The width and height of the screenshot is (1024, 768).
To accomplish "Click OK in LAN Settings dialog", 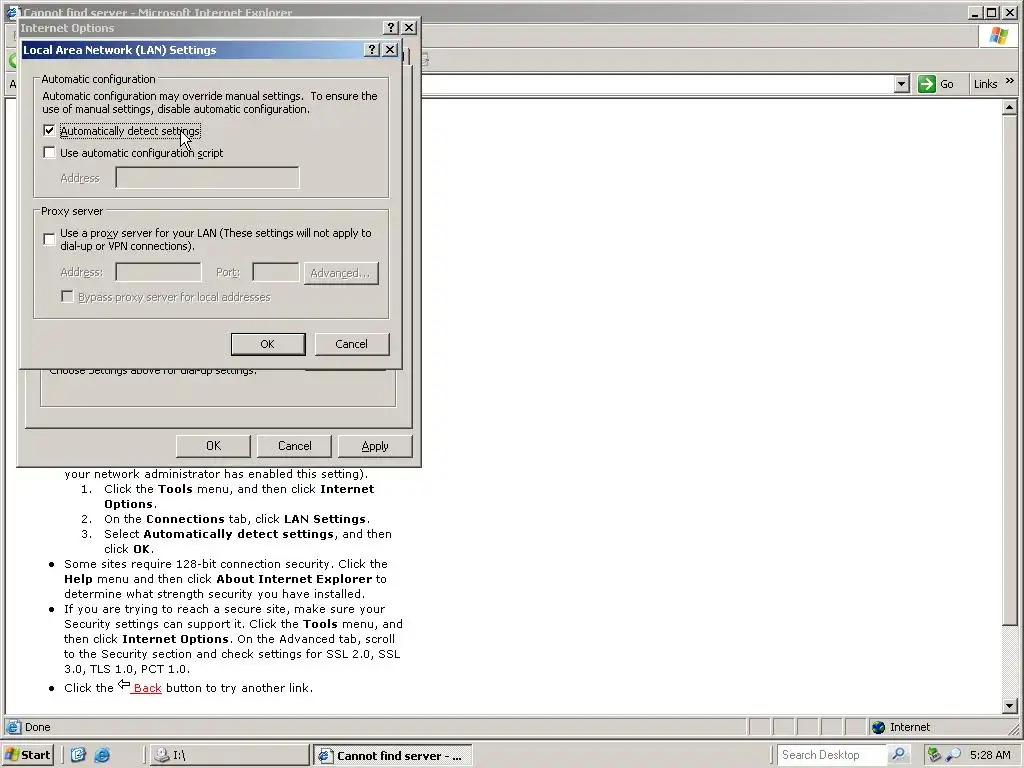I will (x=268, y=344).
